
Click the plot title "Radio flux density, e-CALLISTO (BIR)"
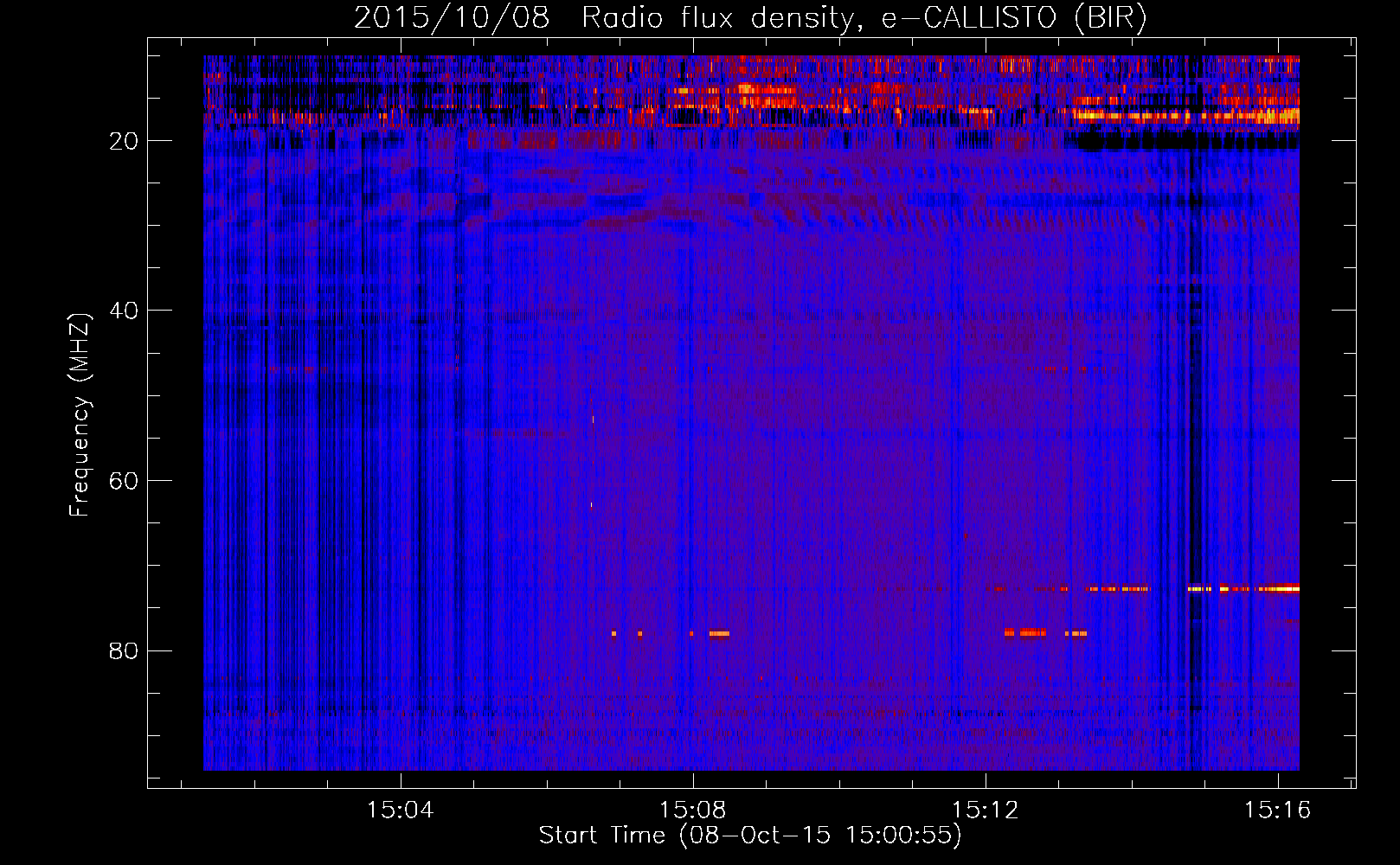pyautogui.click(x=864, y=18)
